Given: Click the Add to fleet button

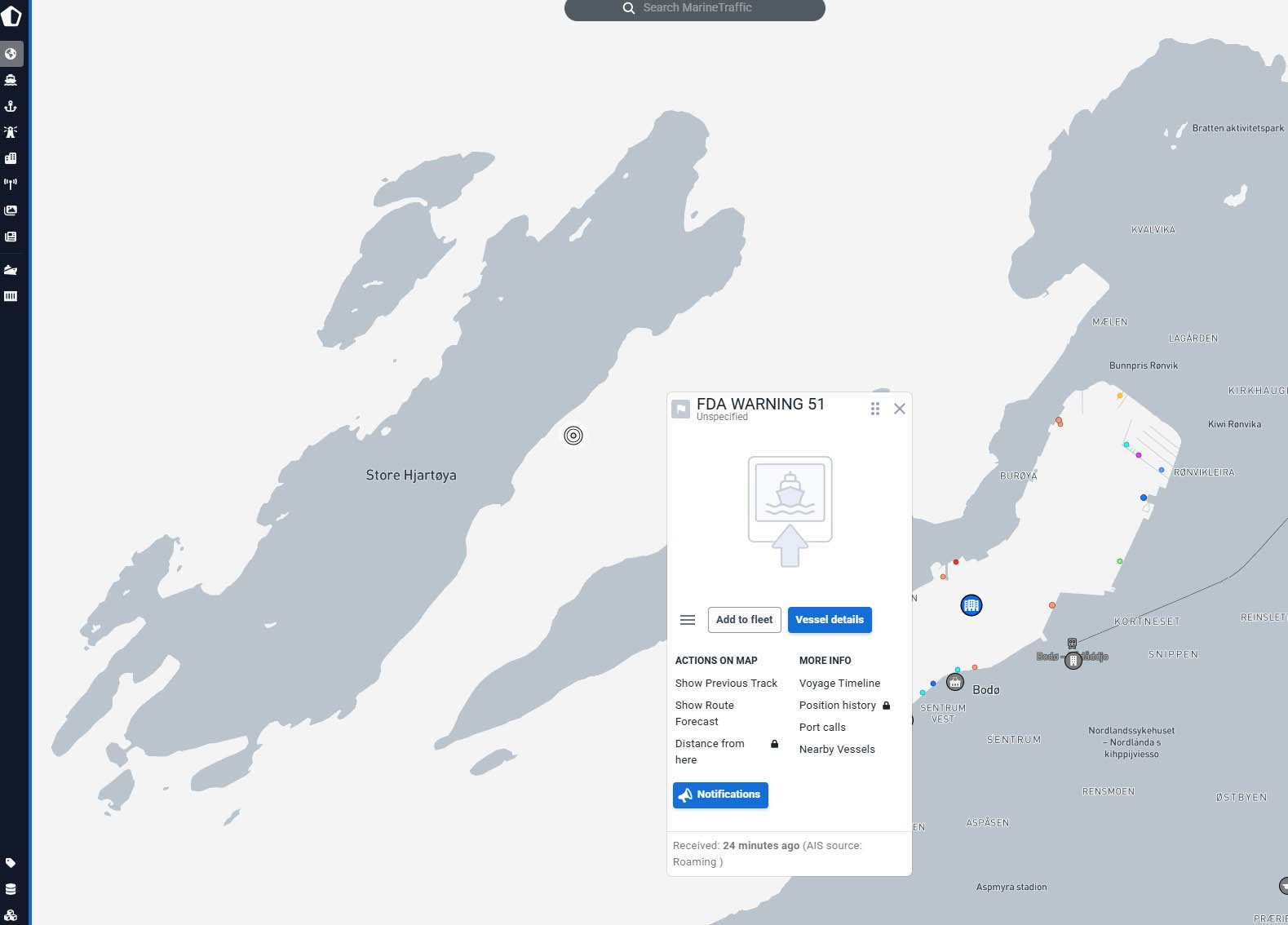Looking at the screenshot, I should click(744, 620).
